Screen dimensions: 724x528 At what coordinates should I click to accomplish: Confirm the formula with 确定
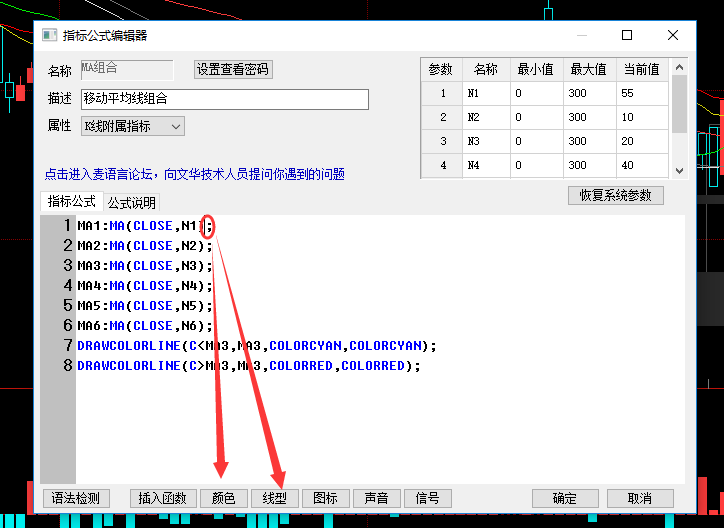[564, 498]
